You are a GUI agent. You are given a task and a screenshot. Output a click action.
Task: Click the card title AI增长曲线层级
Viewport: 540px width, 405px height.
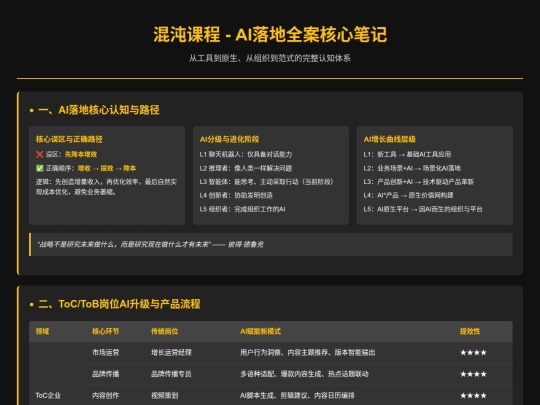(390, 139)
